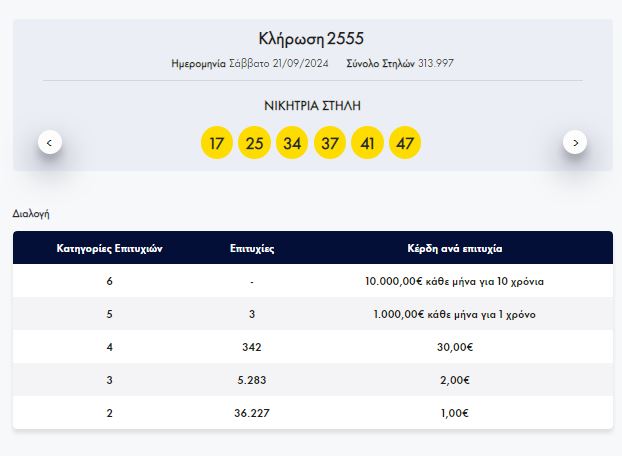Click the 342 winners count cell
This screenshot has width=622, height=456.
pos(252,347)
